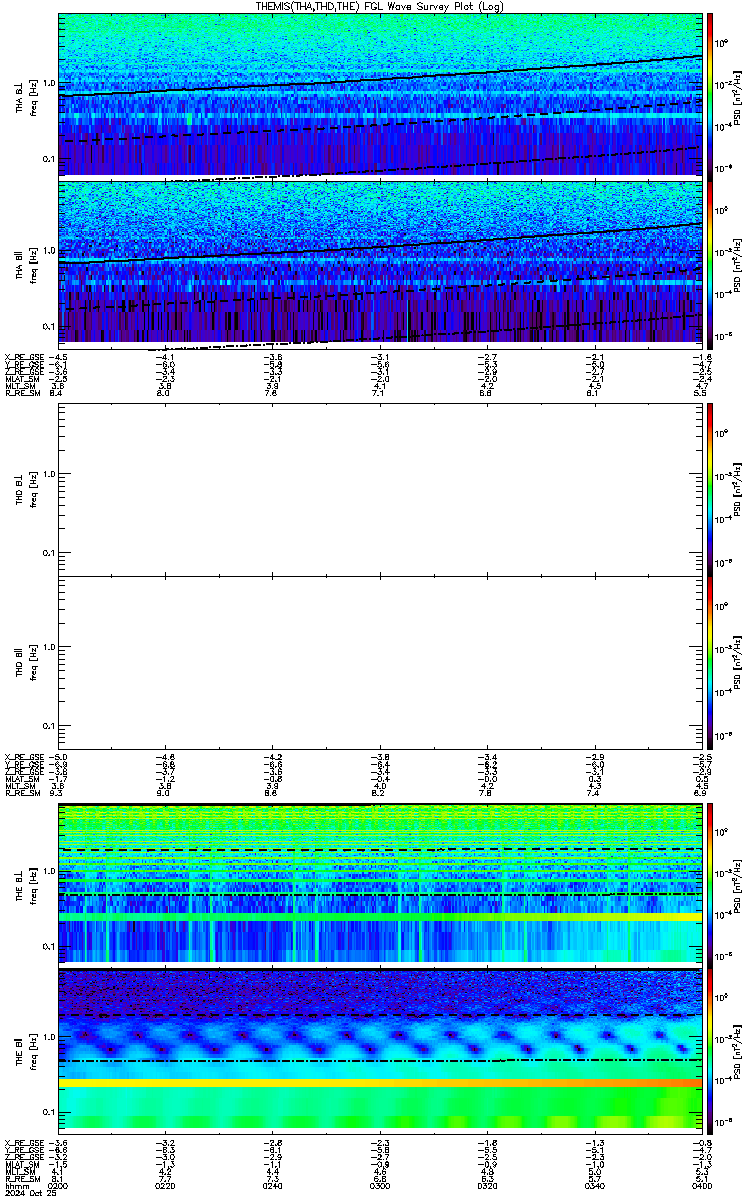Click the 'R_RE_SM' row label under the THD panels
The height and width of the screenshot is (1200, 750).
[x=21, y=792]
